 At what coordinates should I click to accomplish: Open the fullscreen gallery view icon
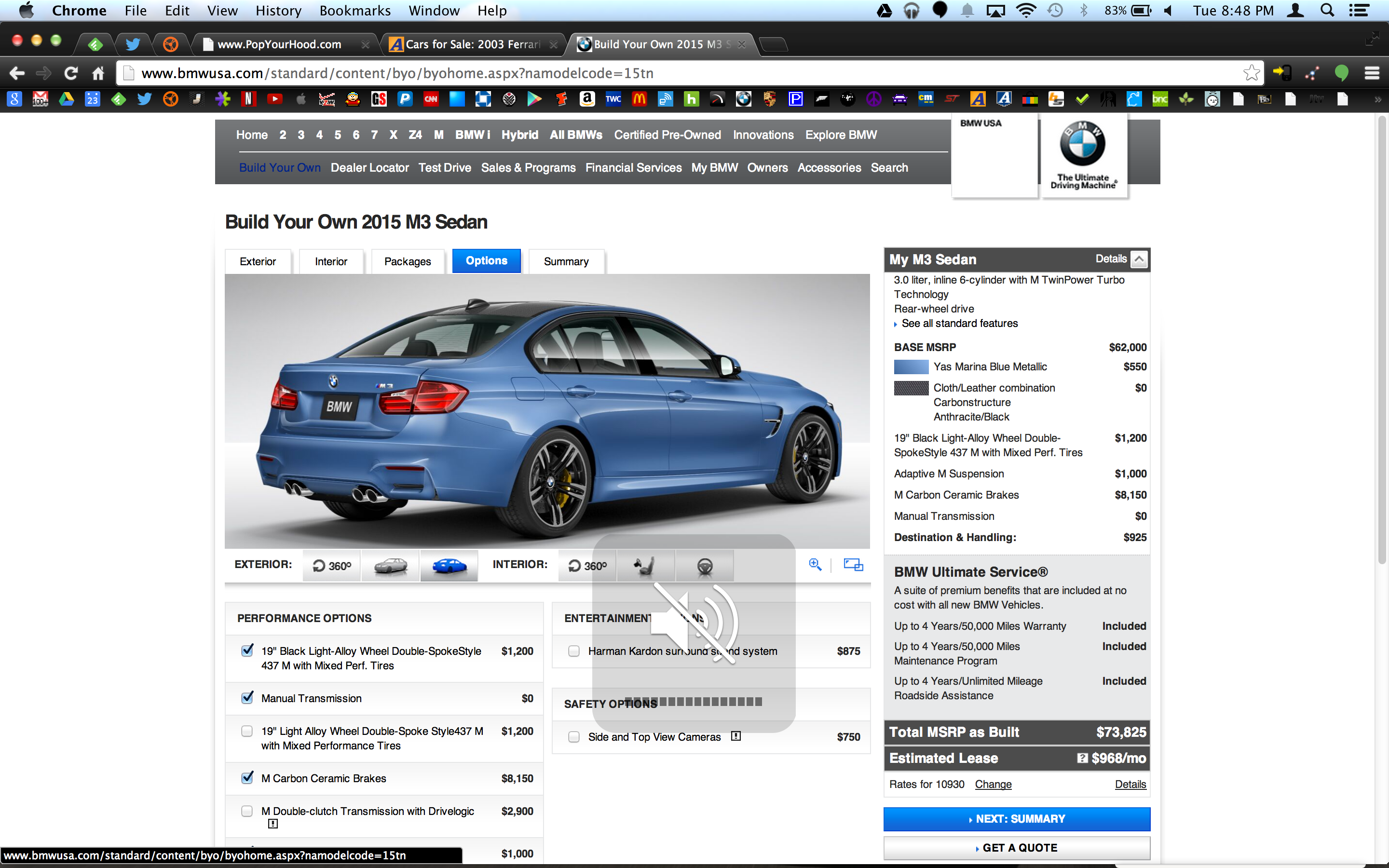point(853,565)
